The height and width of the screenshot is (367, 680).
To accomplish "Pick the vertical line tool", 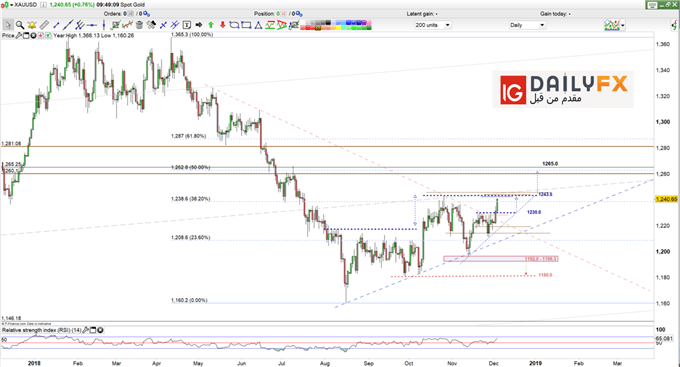I will point(104,25).
